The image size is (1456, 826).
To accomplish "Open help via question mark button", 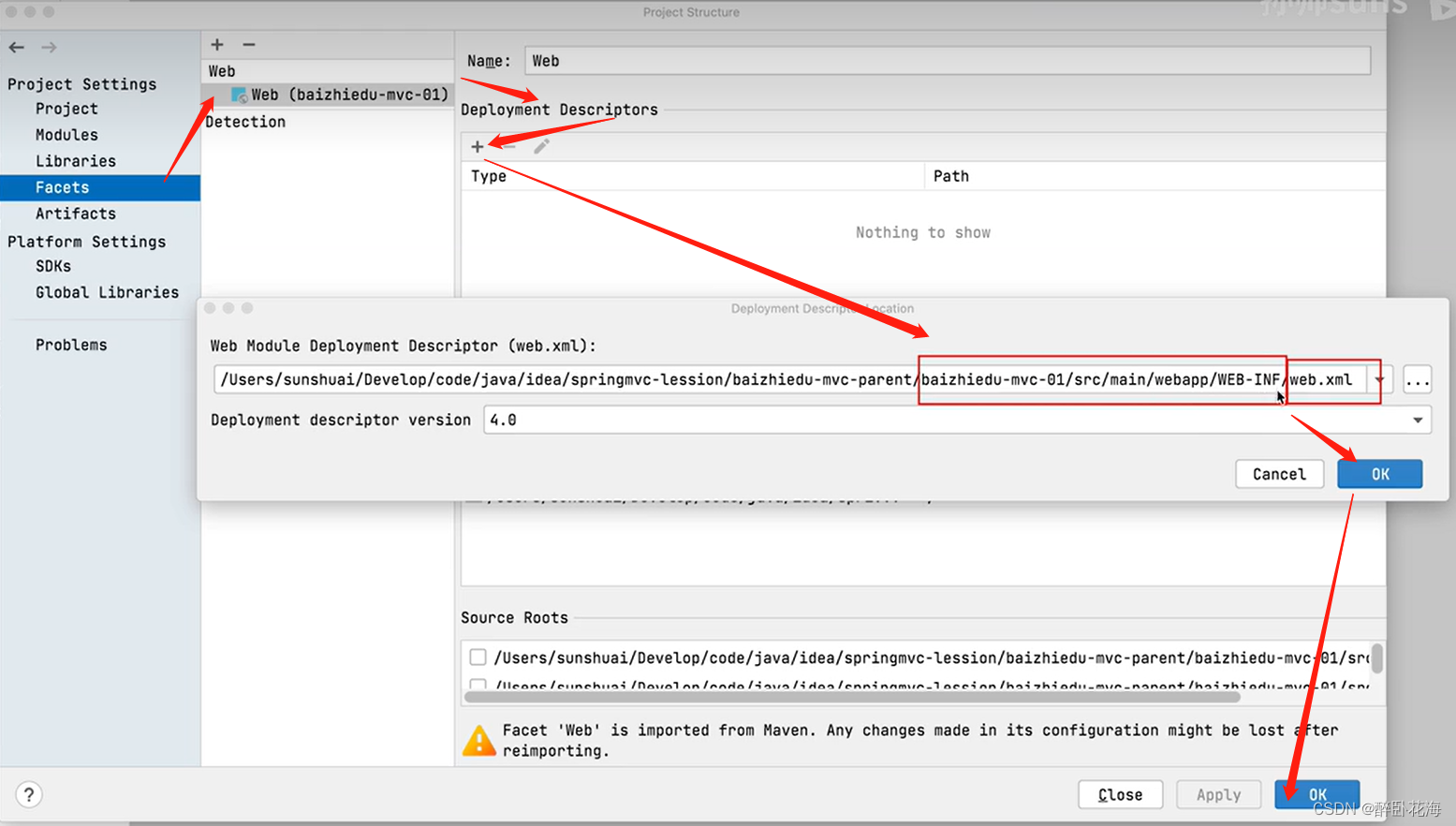I will [x=29, y=795].
